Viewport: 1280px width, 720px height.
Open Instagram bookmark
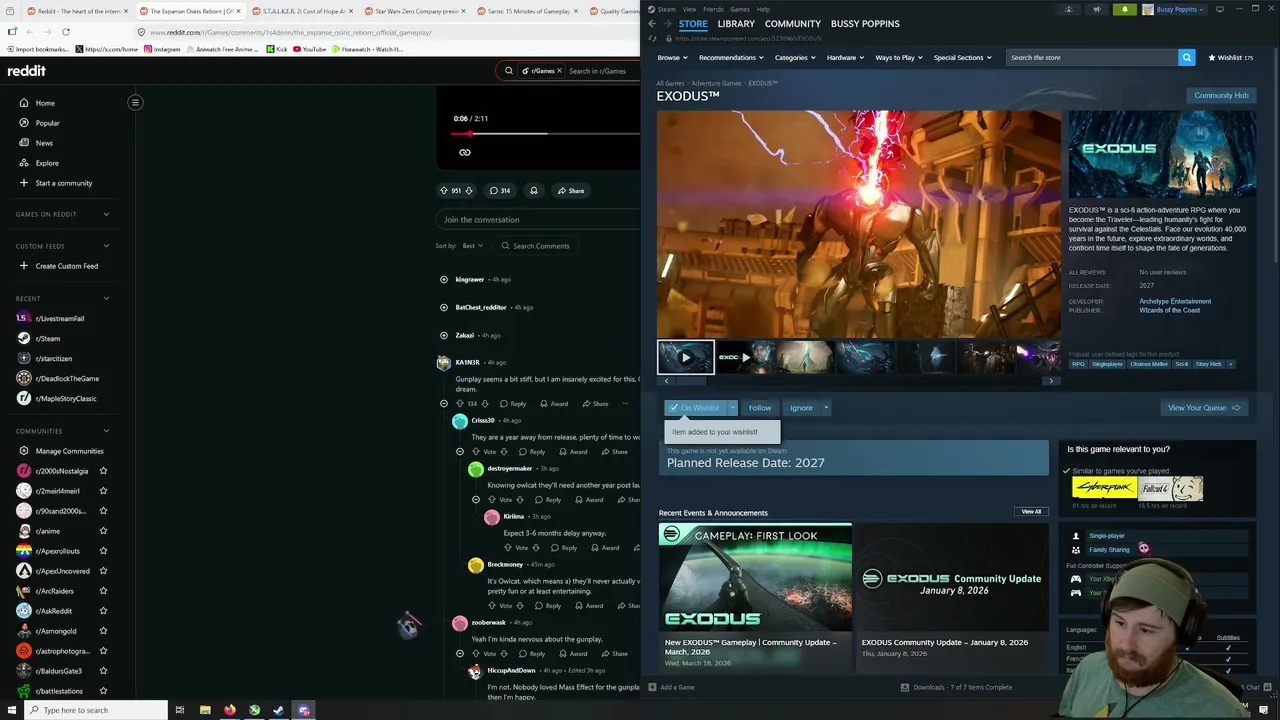tap(161, 49)
